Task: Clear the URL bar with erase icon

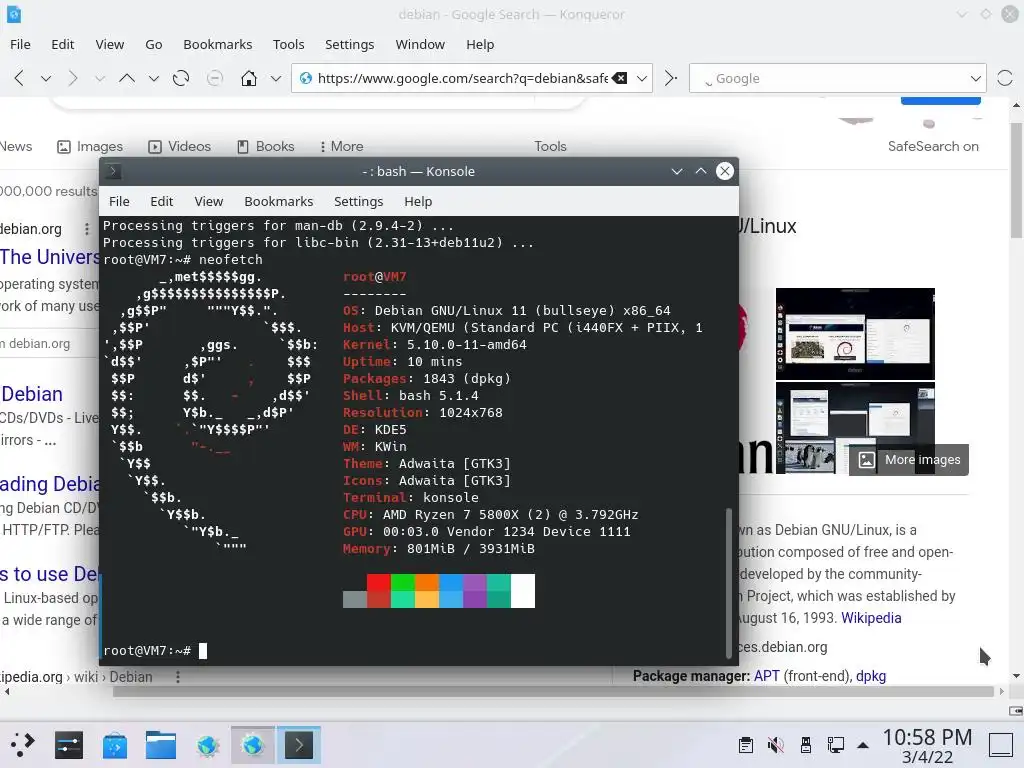Action: click(619, 78)
